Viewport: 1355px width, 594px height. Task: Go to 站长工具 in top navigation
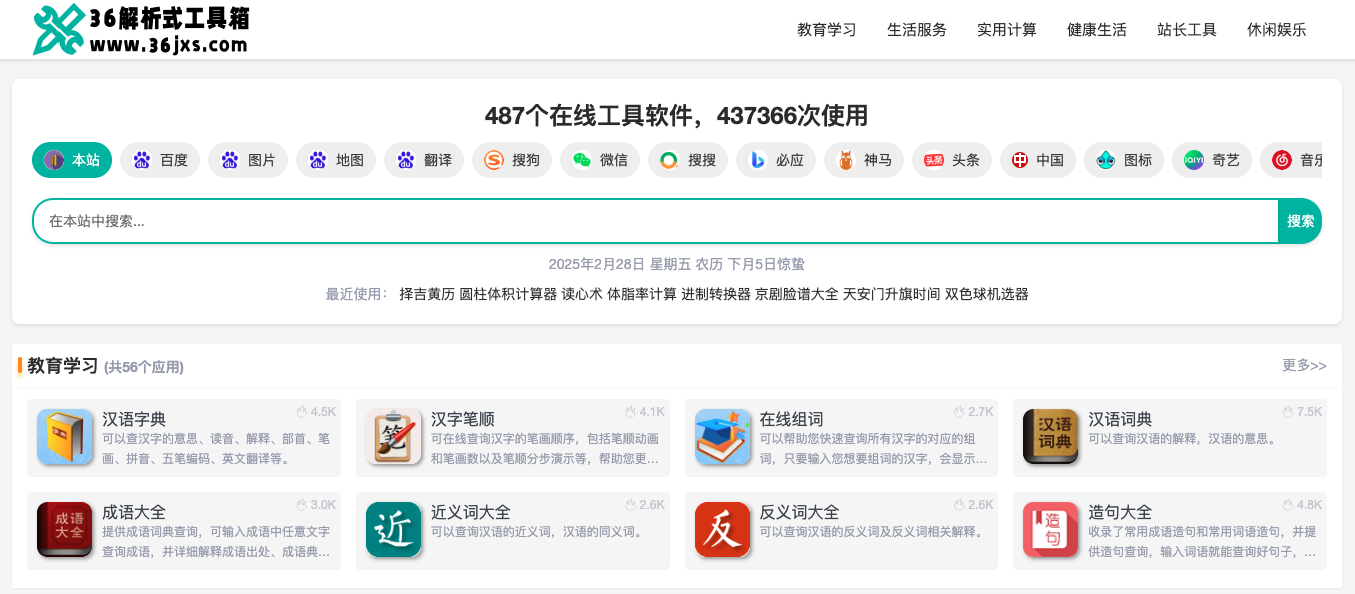pyautogui.click(x=1186, y=30)
